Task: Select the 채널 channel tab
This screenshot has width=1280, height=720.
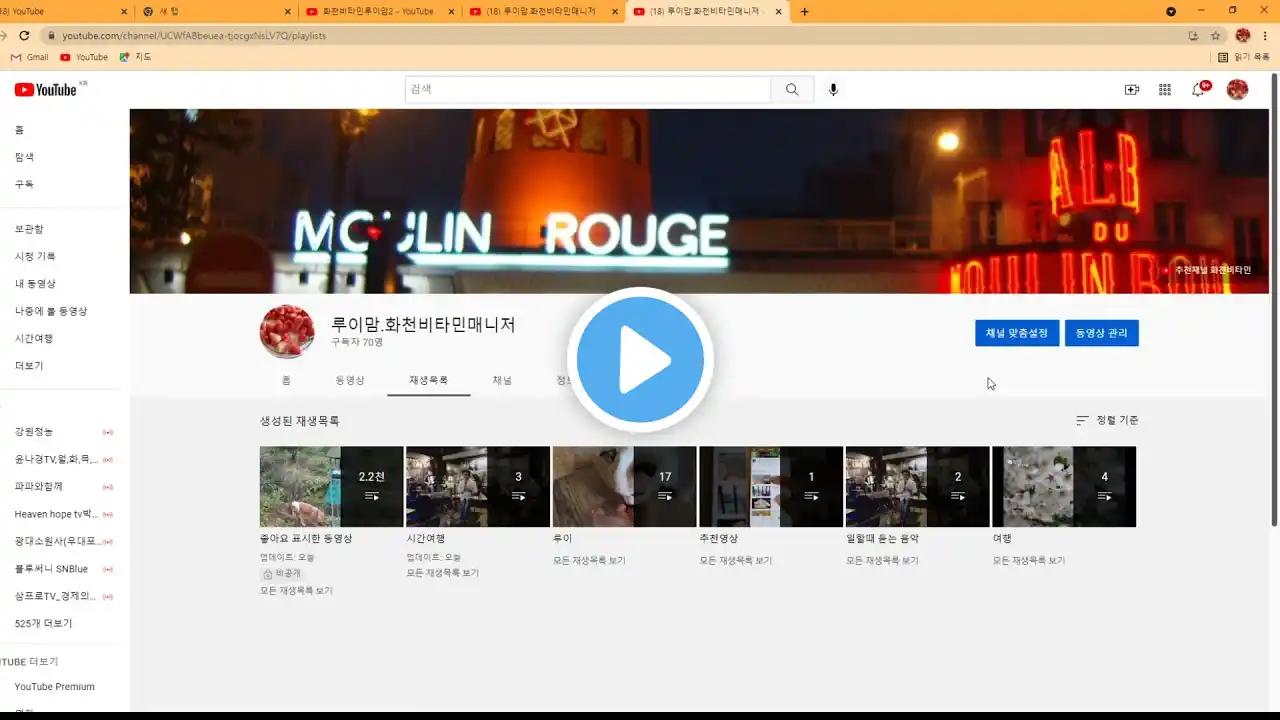Action: click(x=502, y=381)
